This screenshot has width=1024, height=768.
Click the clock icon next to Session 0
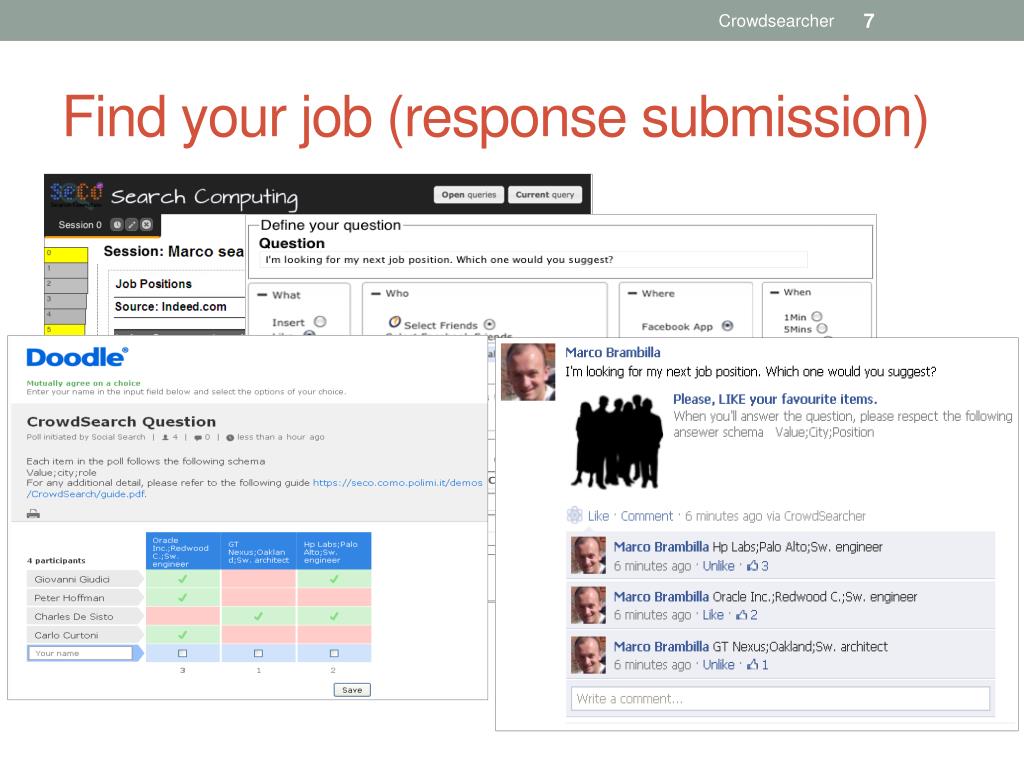[117, 225]
